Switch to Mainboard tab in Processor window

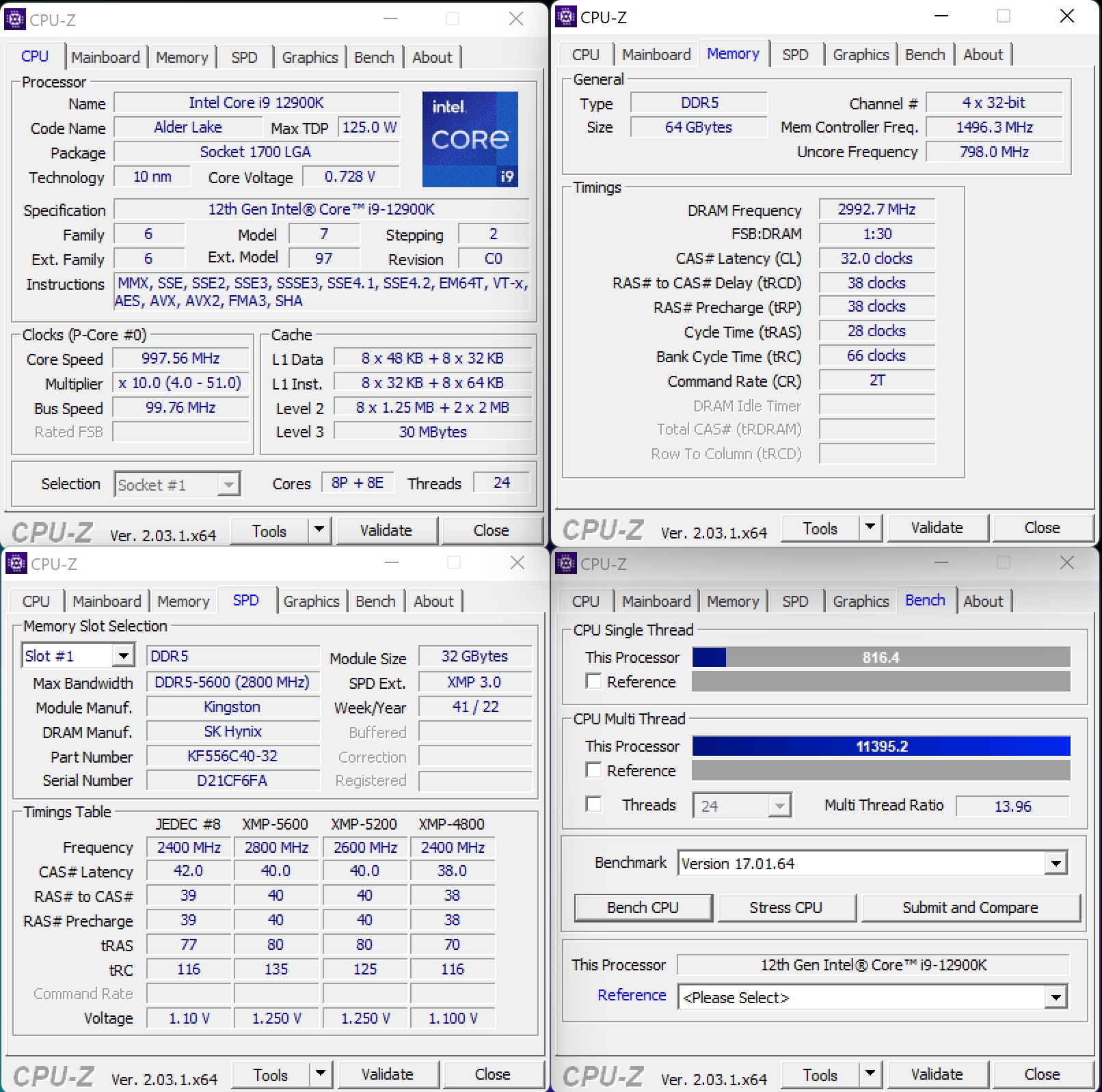click(105, 57)
